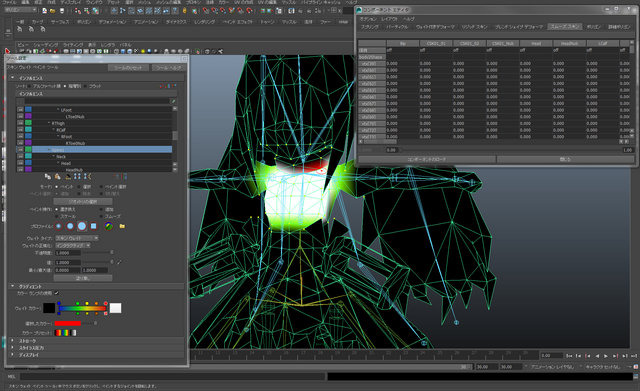
Task: Go to end of playback range
Action: point(633,356)
